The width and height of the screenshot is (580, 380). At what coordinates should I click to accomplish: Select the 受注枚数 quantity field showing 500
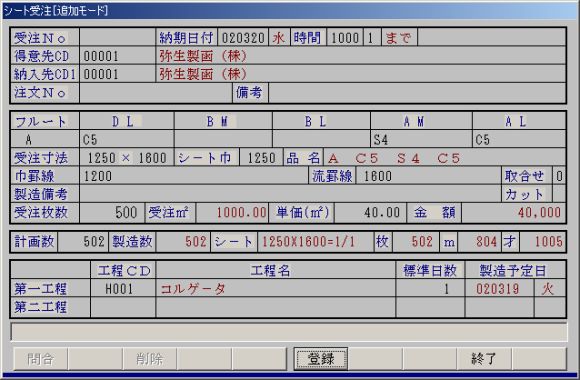[112, 212]
